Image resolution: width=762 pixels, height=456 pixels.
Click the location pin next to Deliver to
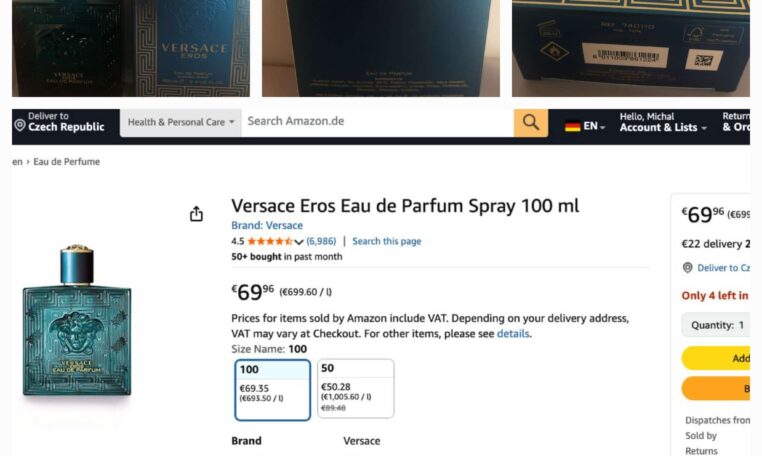pyautogui.click(x=19, y=125)
